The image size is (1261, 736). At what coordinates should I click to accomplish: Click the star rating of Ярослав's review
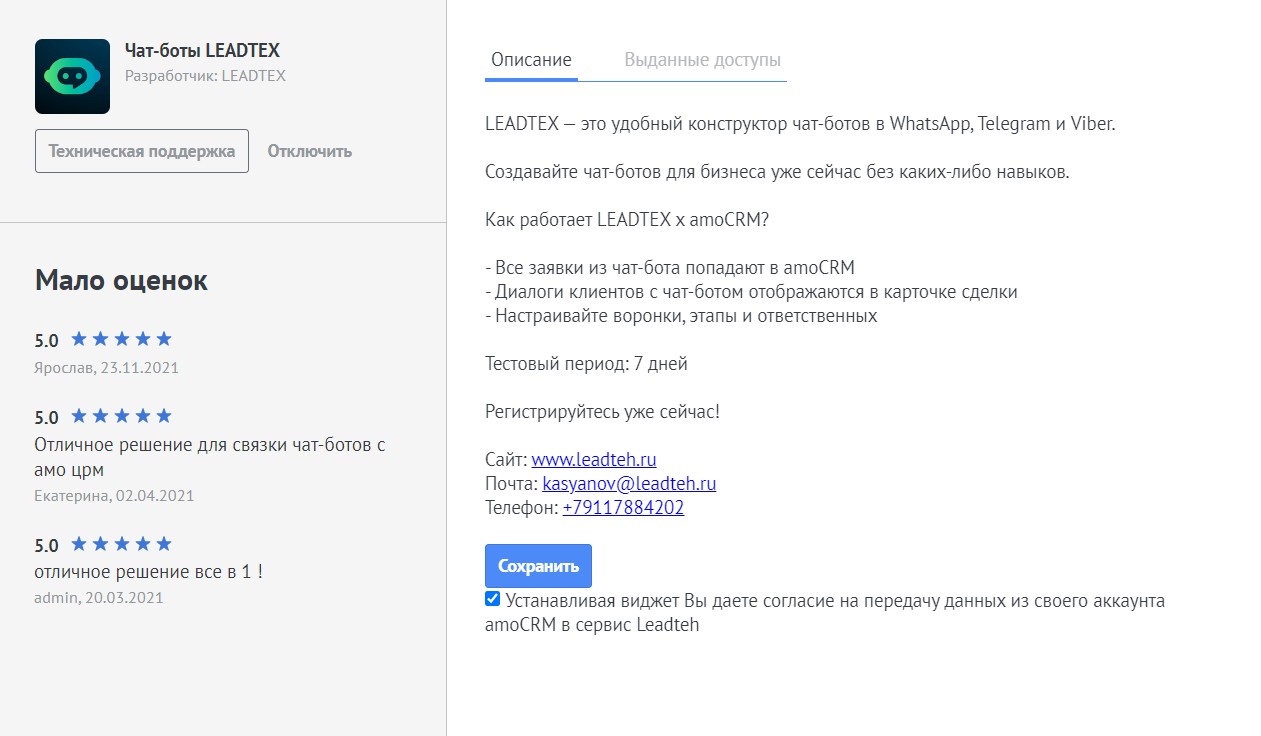(121, 339)
